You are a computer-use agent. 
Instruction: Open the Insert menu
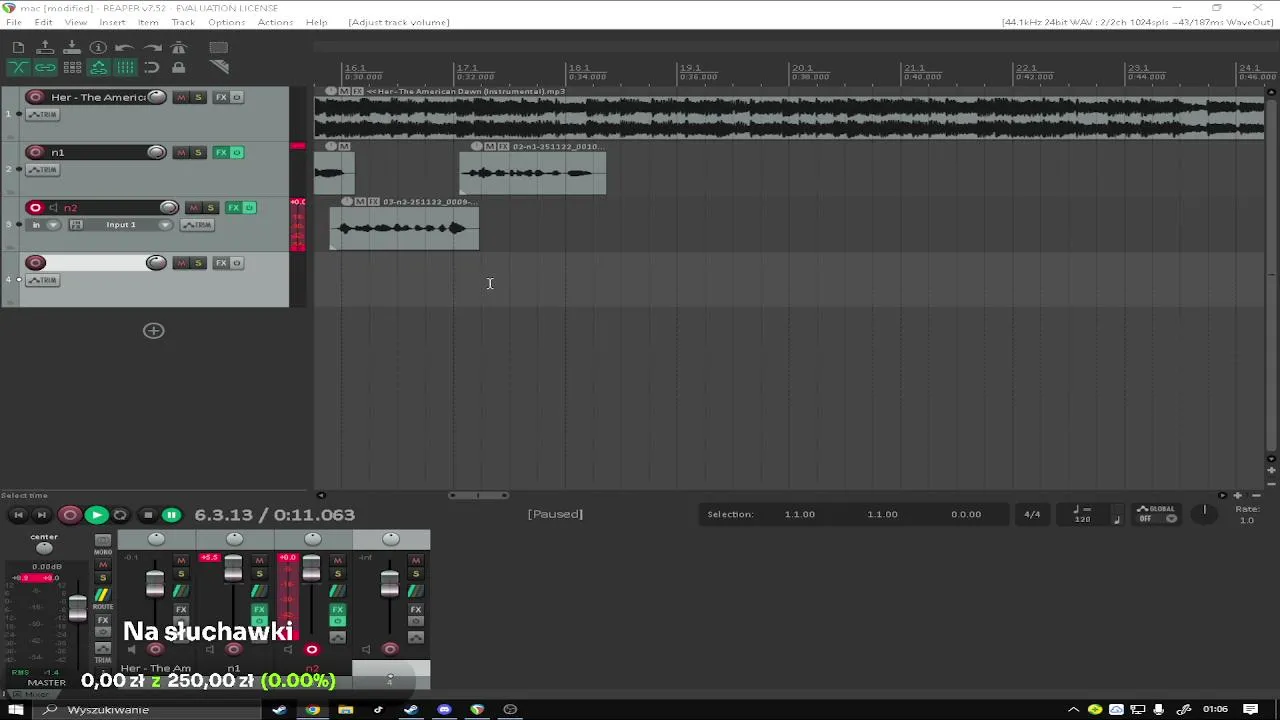[112, 22]
